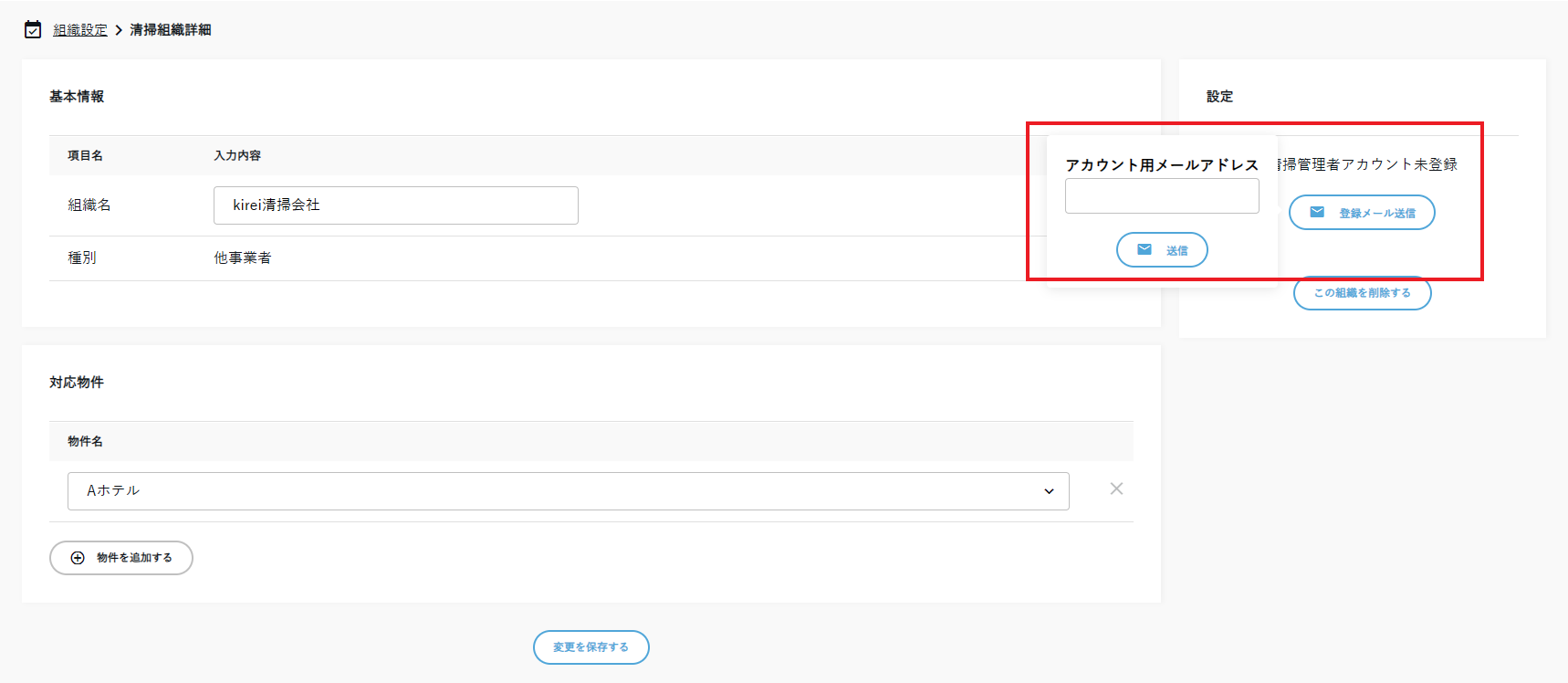Screen dimensions: 1568x683
Task: Click the アカウント用メールアドレス input box
Action: tap(1161, 196)
